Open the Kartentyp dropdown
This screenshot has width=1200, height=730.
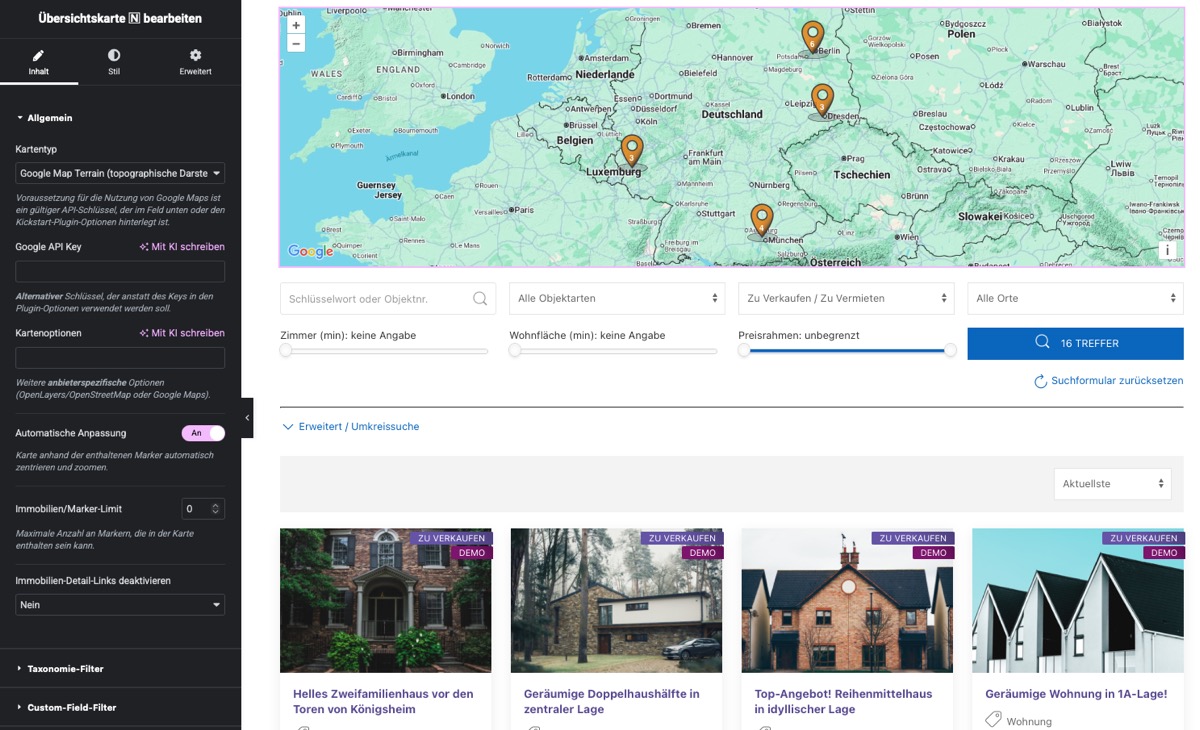120,173
